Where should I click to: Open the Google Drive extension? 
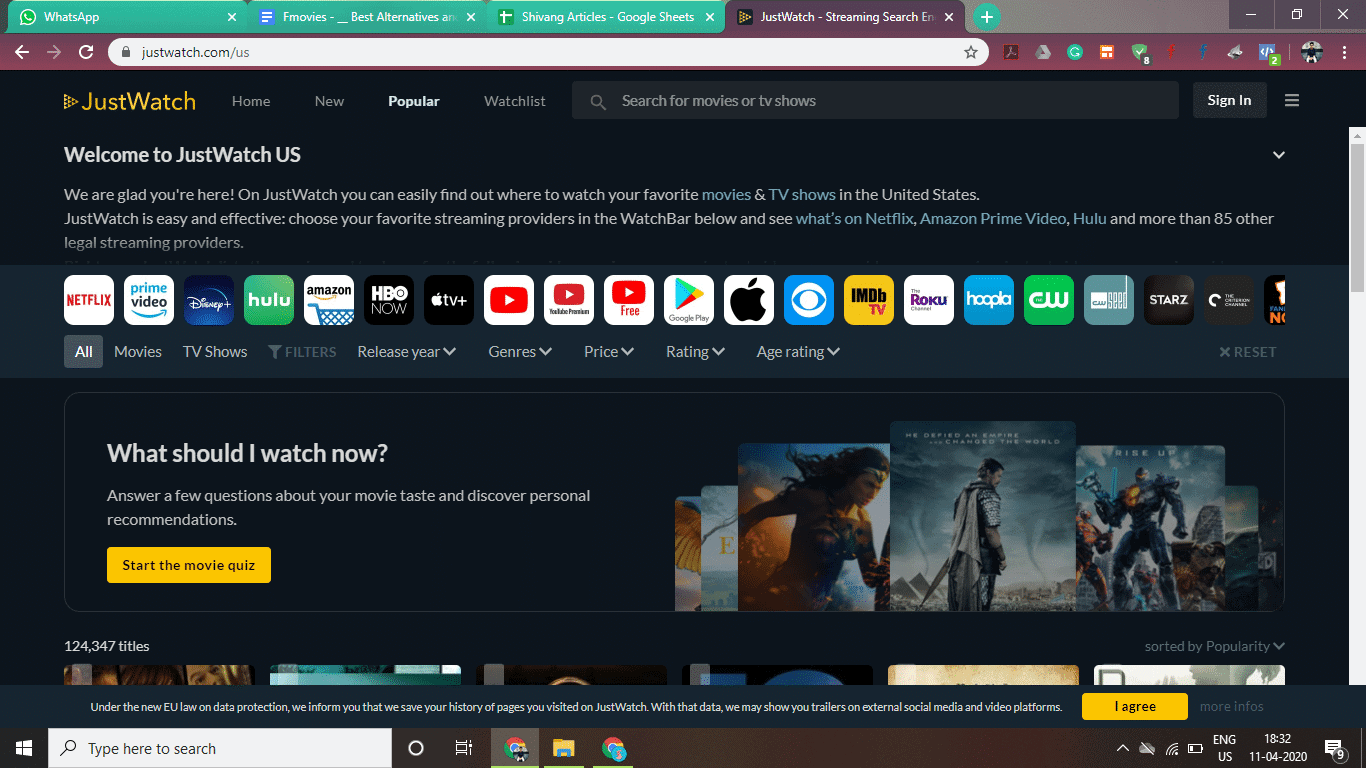tap(1043, 52)
